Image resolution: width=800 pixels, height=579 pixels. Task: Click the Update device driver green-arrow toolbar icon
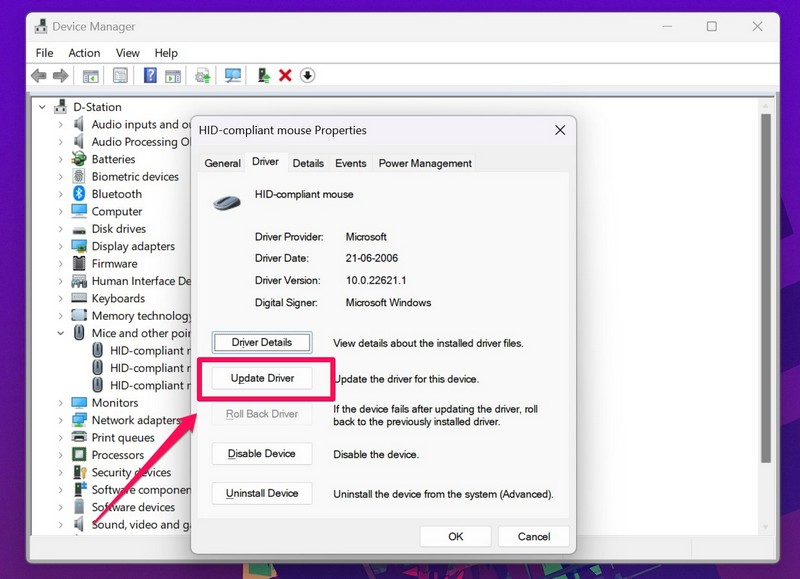pos(264,76)
